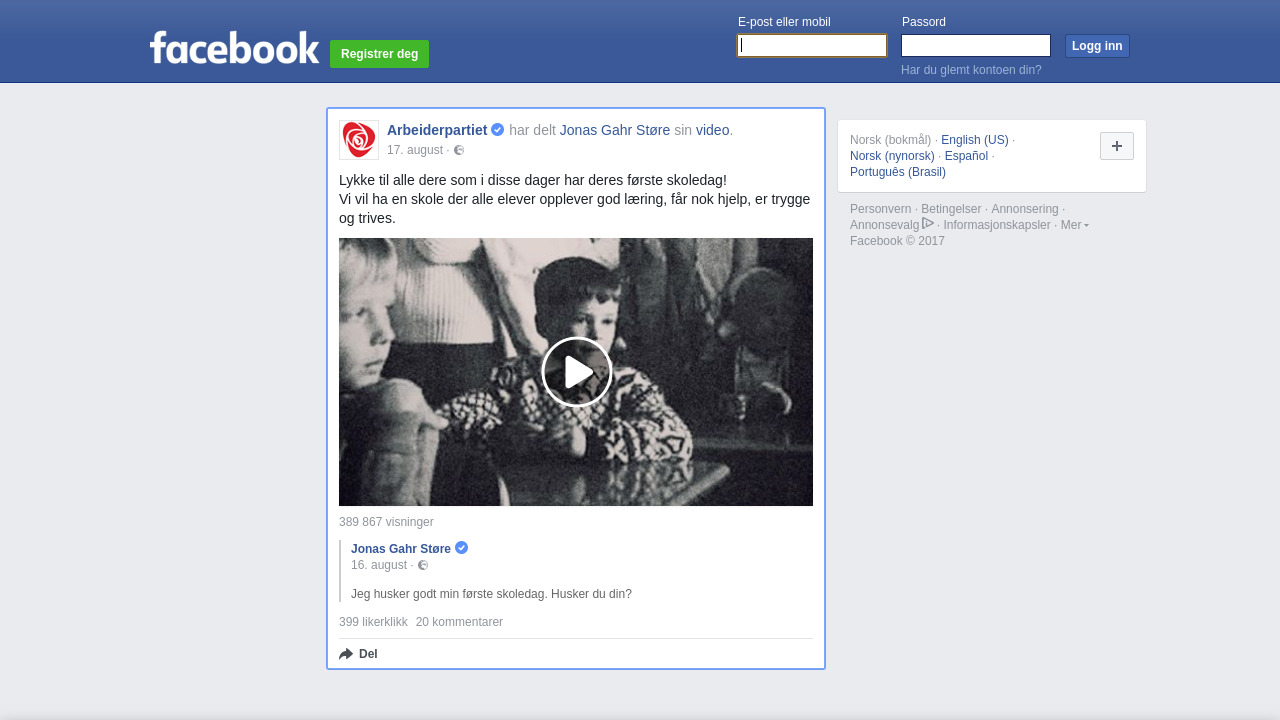Open the Har du glemt kontoen din link
The width and height of the screenshot is (1280, 720).
point(971,70)
